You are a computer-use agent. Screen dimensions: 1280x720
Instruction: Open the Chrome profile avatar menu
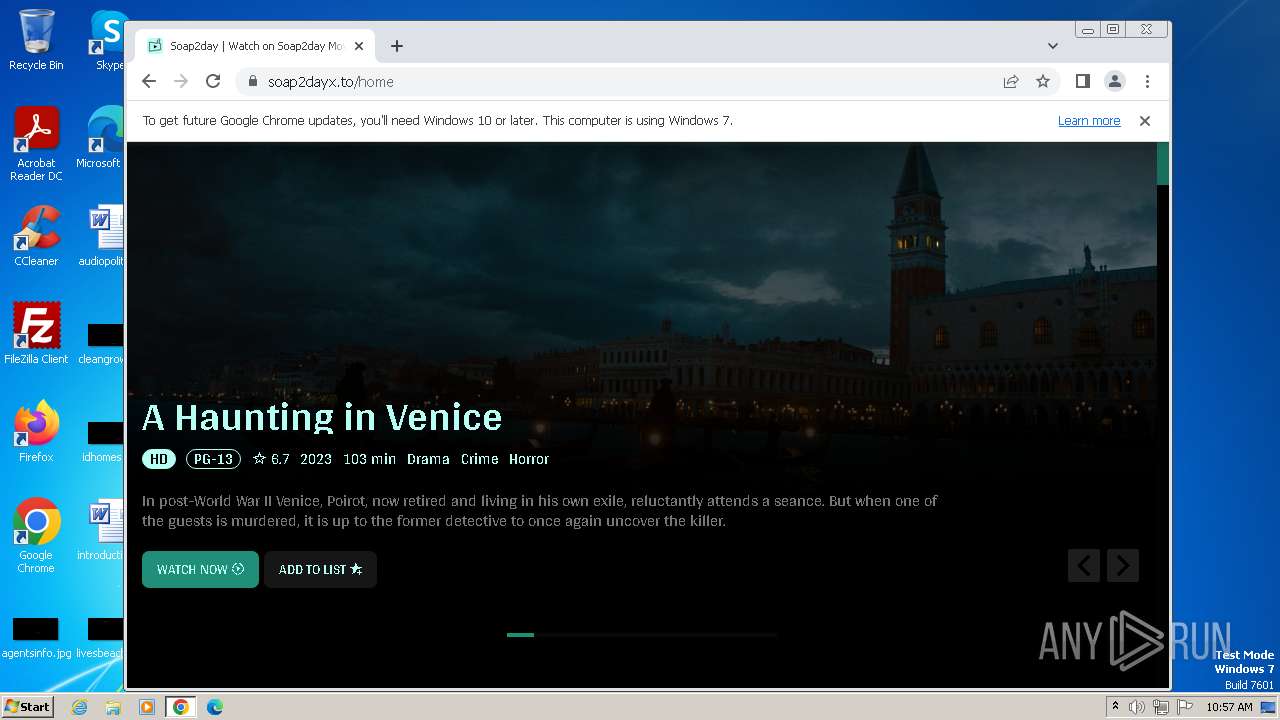pyautogui.click(x=1114, y=81)
